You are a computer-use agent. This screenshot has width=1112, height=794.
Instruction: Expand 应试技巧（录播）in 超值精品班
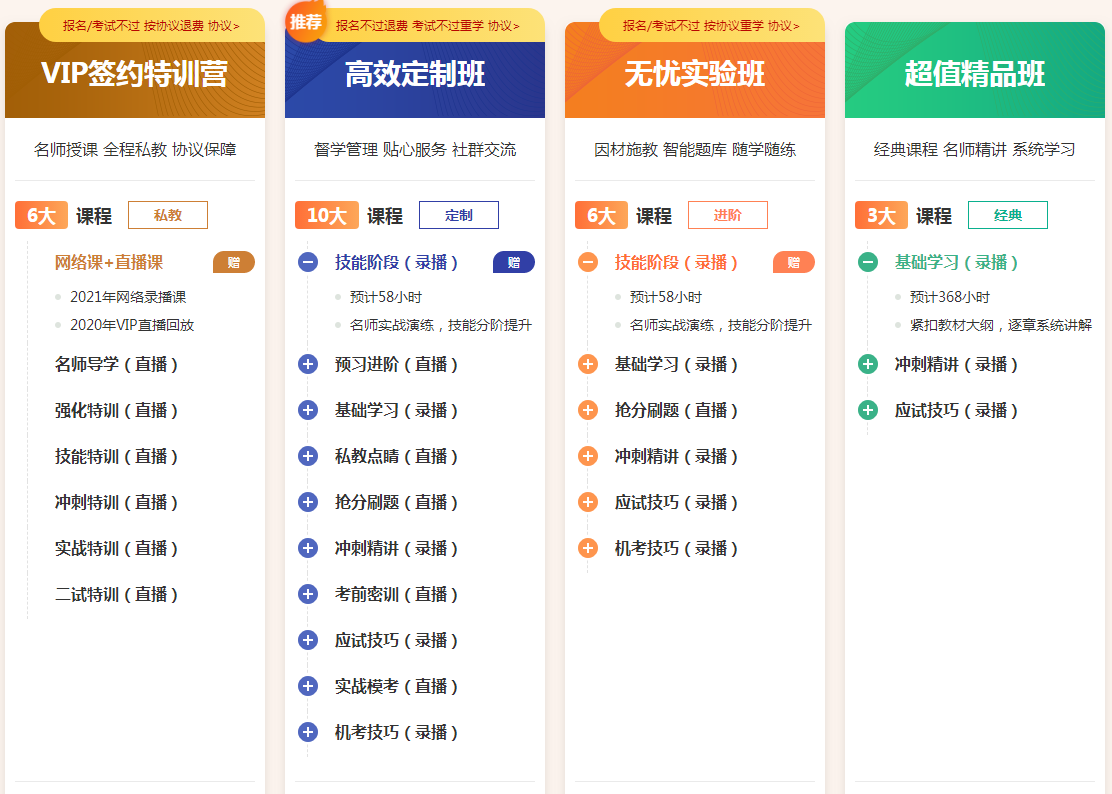coord(866,410)
